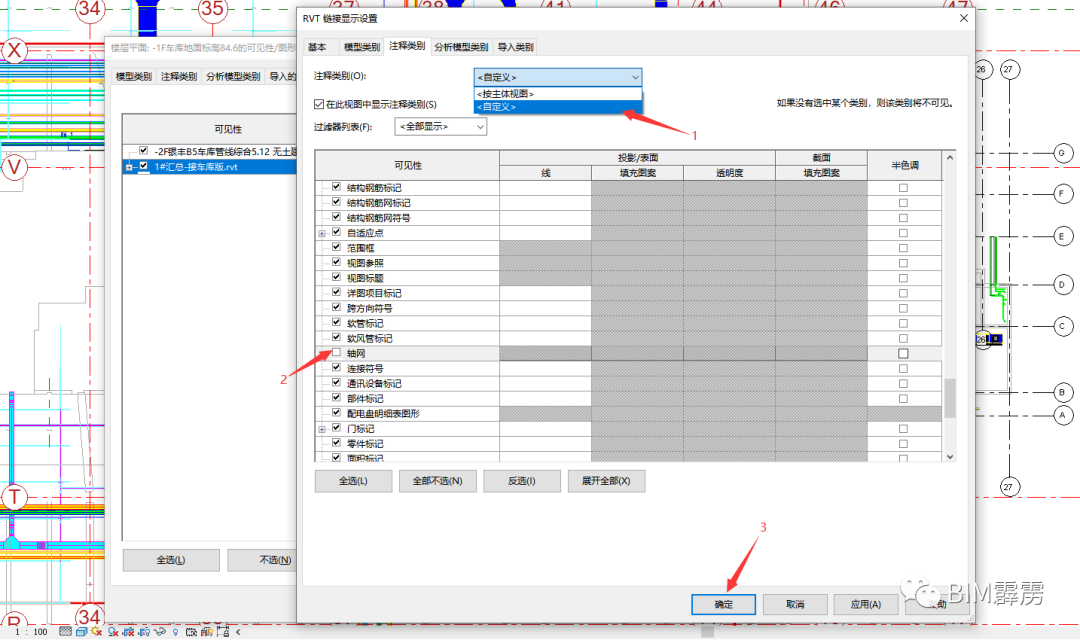The height and width of the screenshot is (640, 1080).
Task: Uncheck -2F银丰B5车库管线综合 link checkbox in back window
Action: (143, 151)
